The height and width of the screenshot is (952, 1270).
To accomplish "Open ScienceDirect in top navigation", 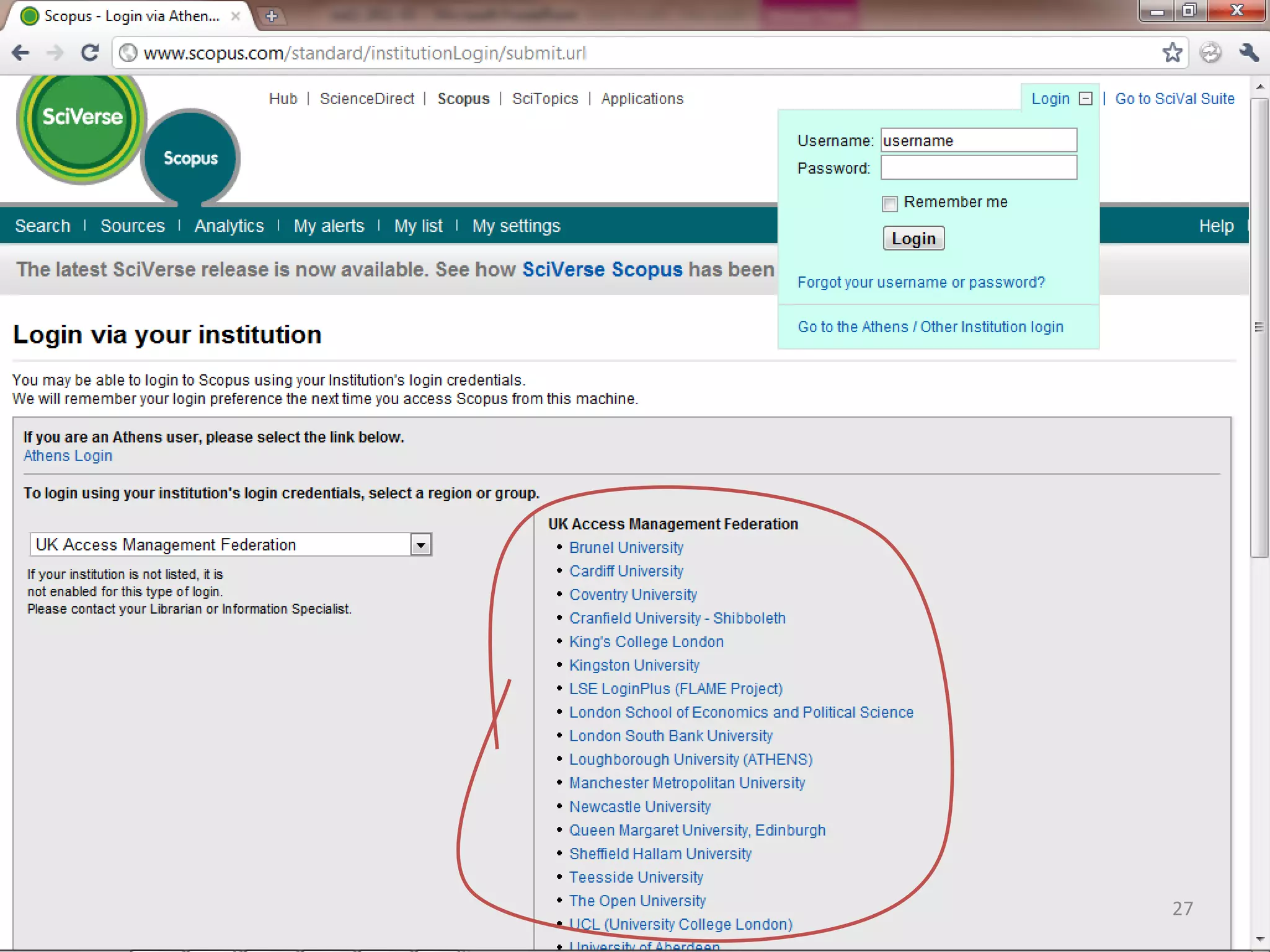I will point(367,99).
